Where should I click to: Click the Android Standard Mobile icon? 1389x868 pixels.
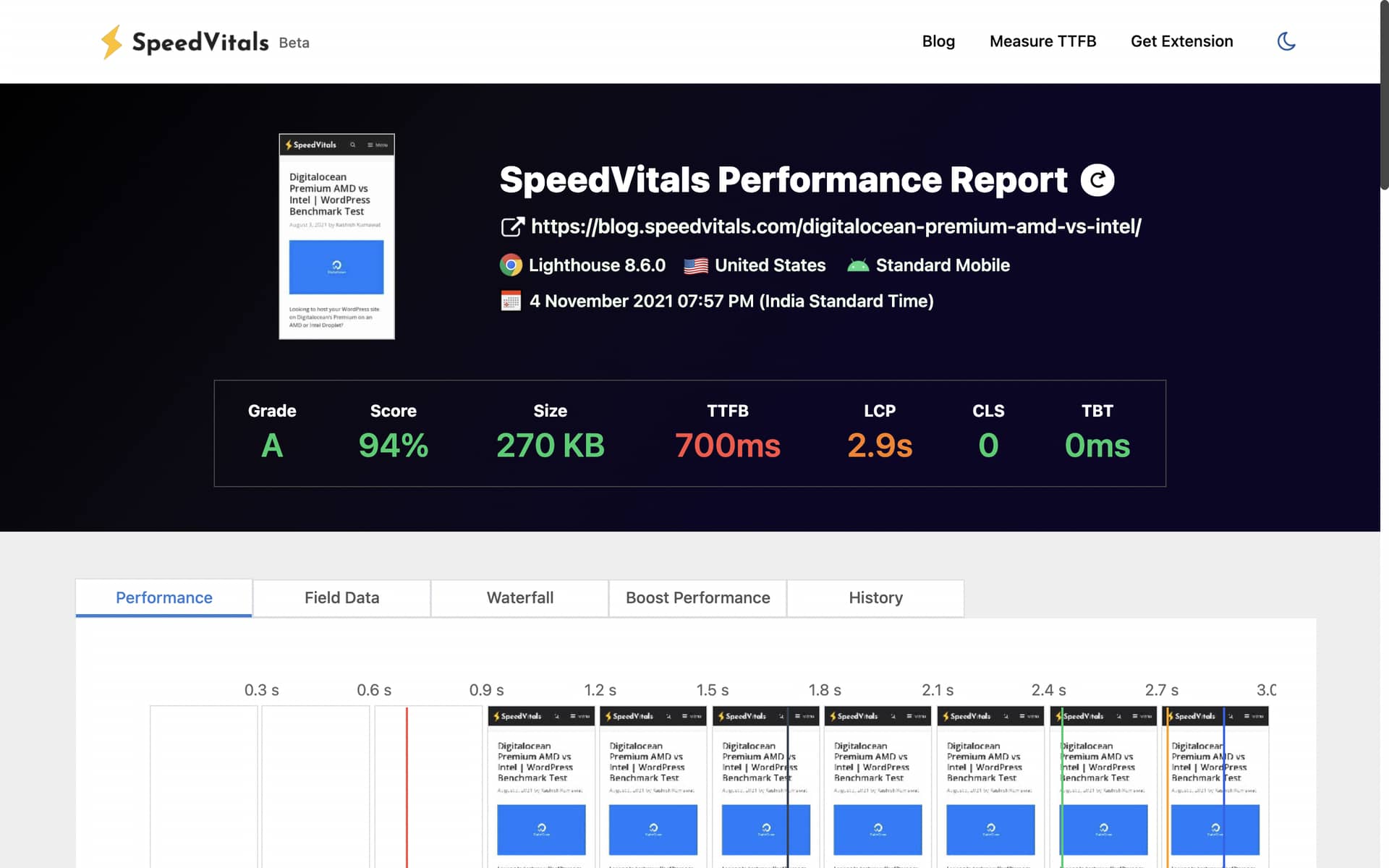point(858,265)
